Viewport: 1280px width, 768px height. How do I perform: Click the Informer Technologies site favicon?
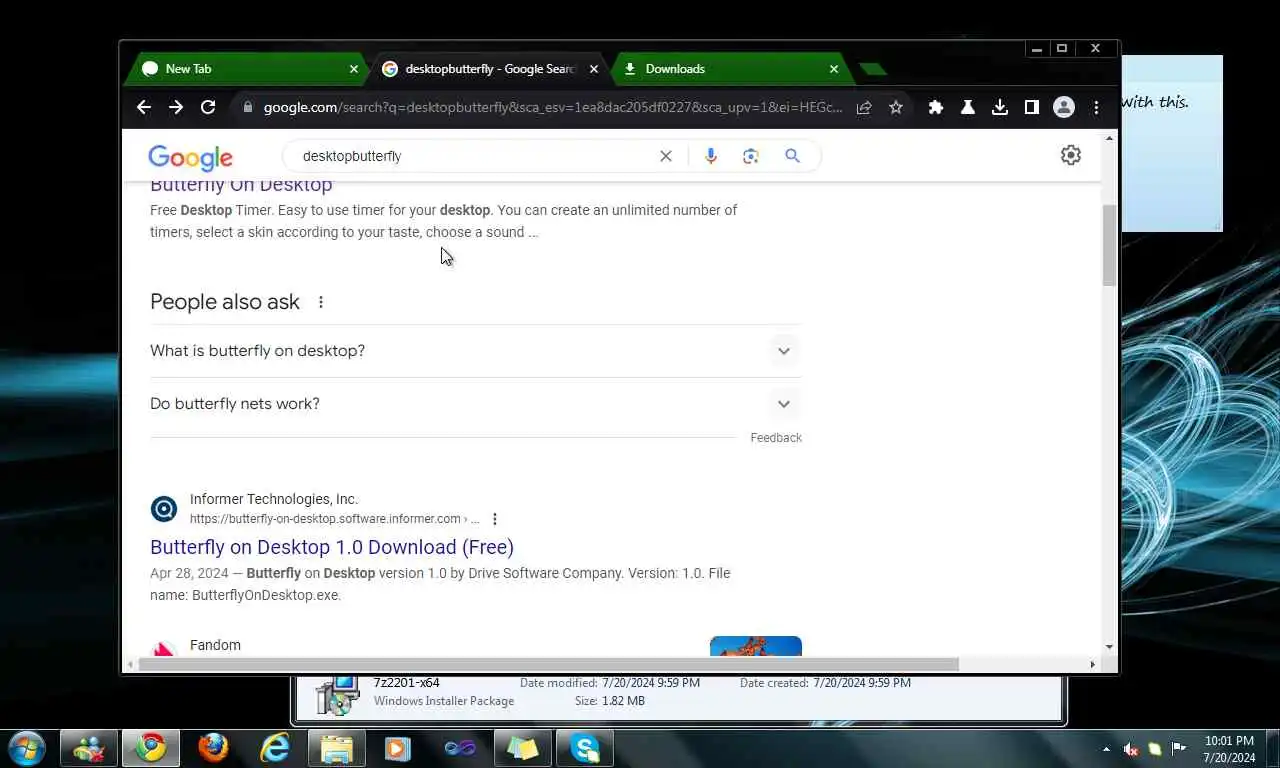164,509
